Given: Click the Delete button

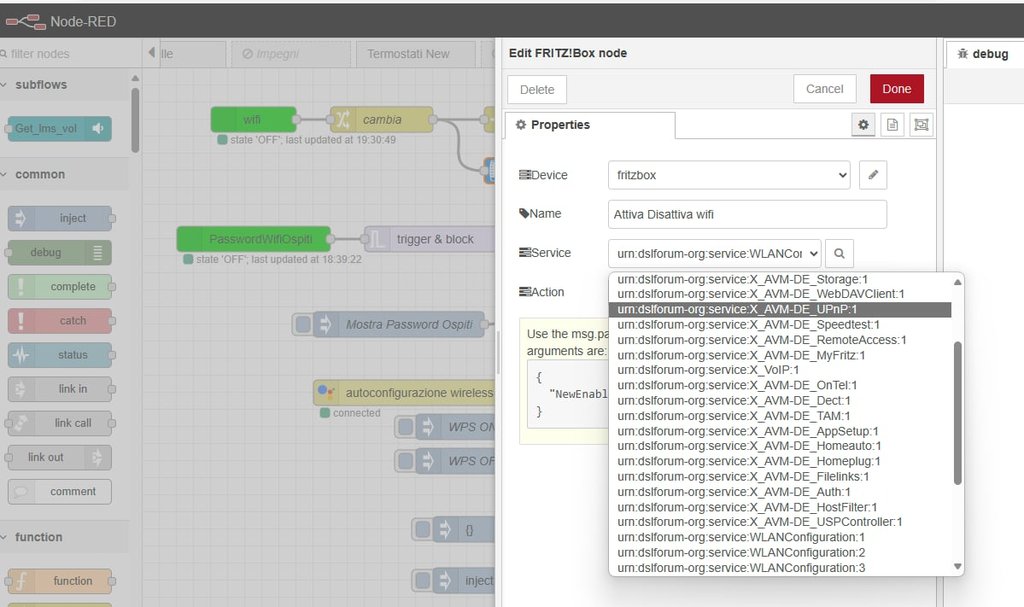Looking at the screenshot, I should (537, 90).
